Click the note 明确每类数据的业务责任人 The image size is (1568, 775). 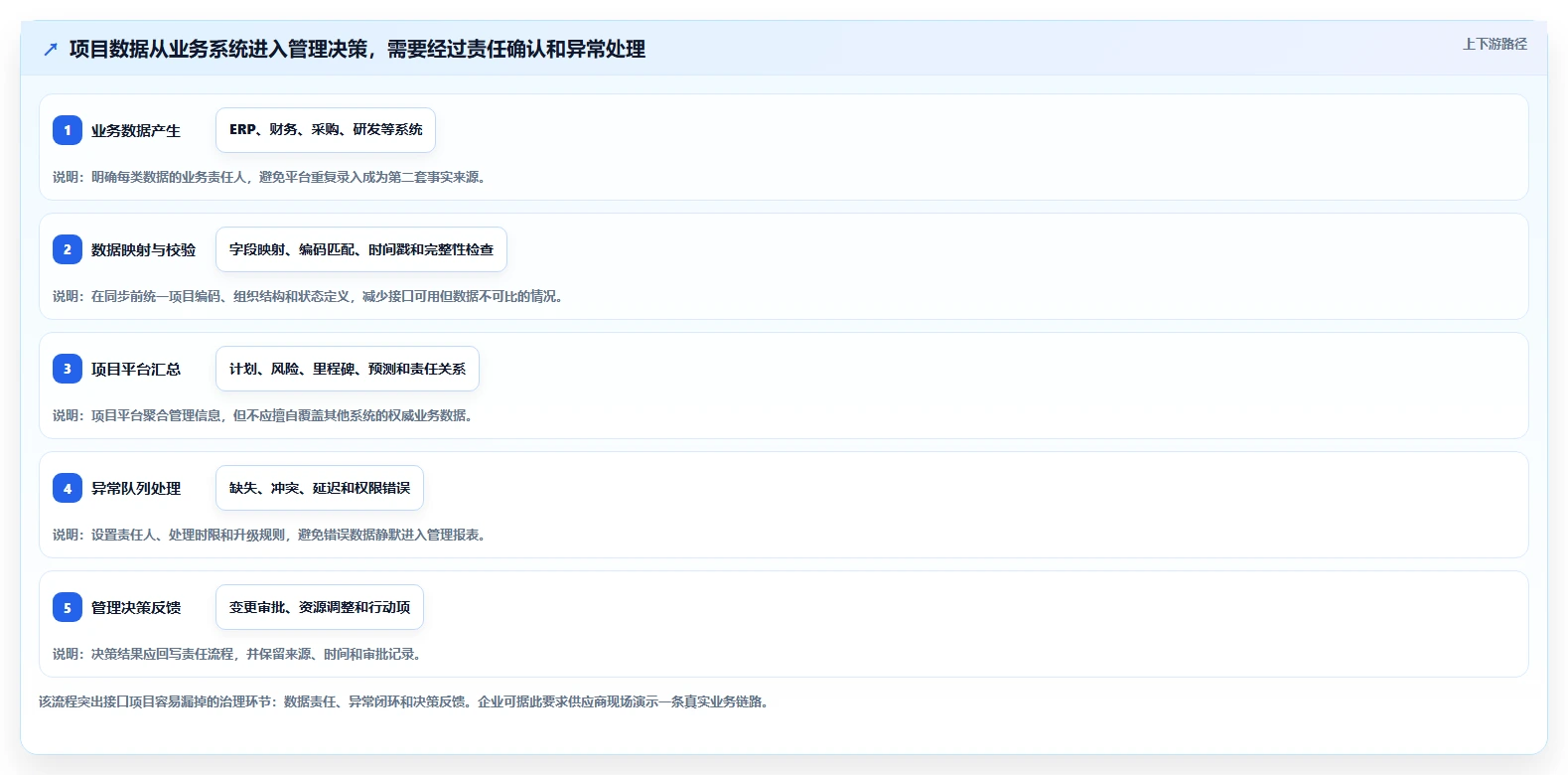(x=169, y=177)
